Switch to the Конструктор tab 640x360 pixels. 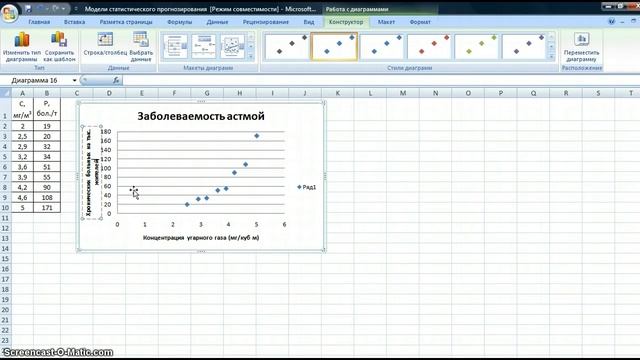346,22
